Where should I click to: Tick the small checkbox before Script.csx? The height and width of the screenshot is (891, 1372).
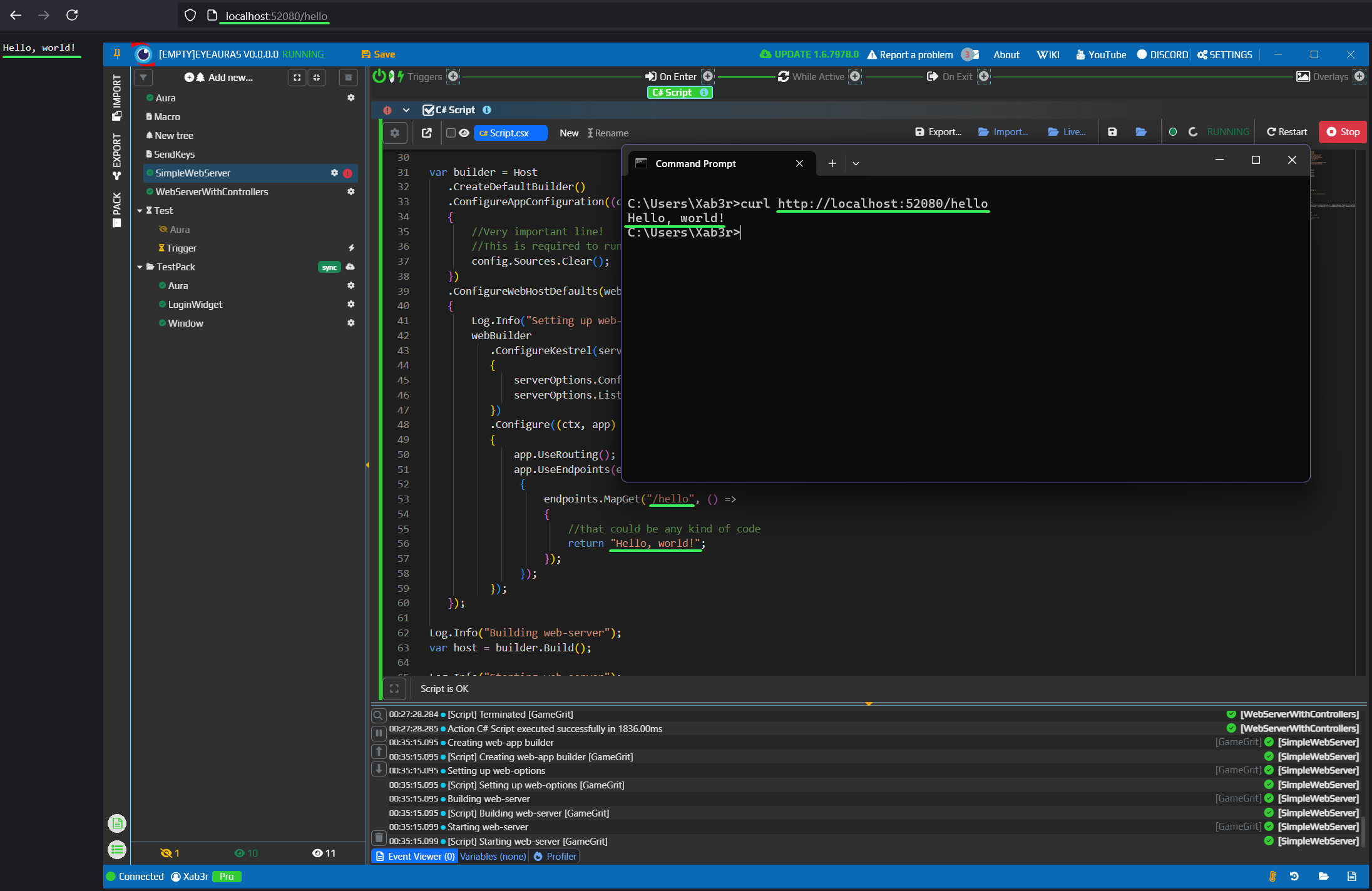click(451, 133)
